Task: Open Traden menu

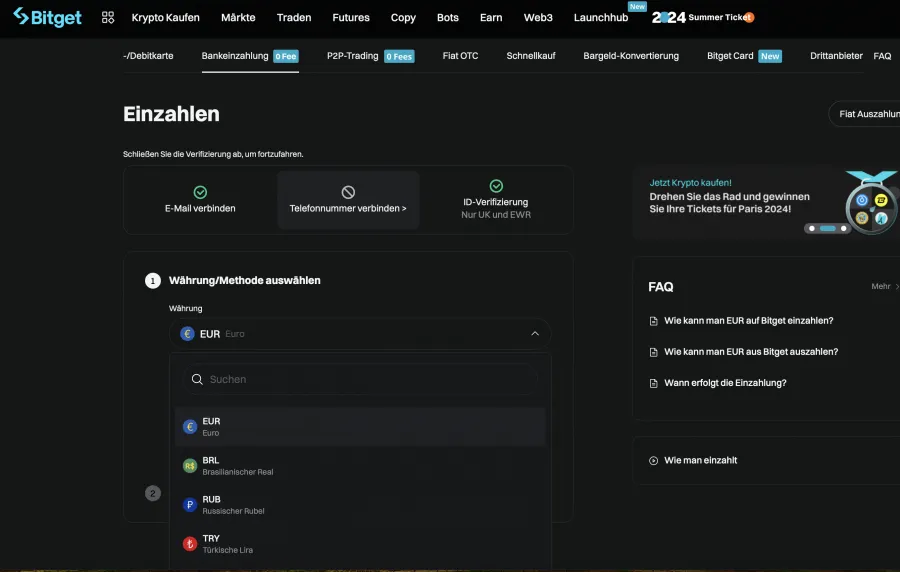Action: tap(294, 18)
